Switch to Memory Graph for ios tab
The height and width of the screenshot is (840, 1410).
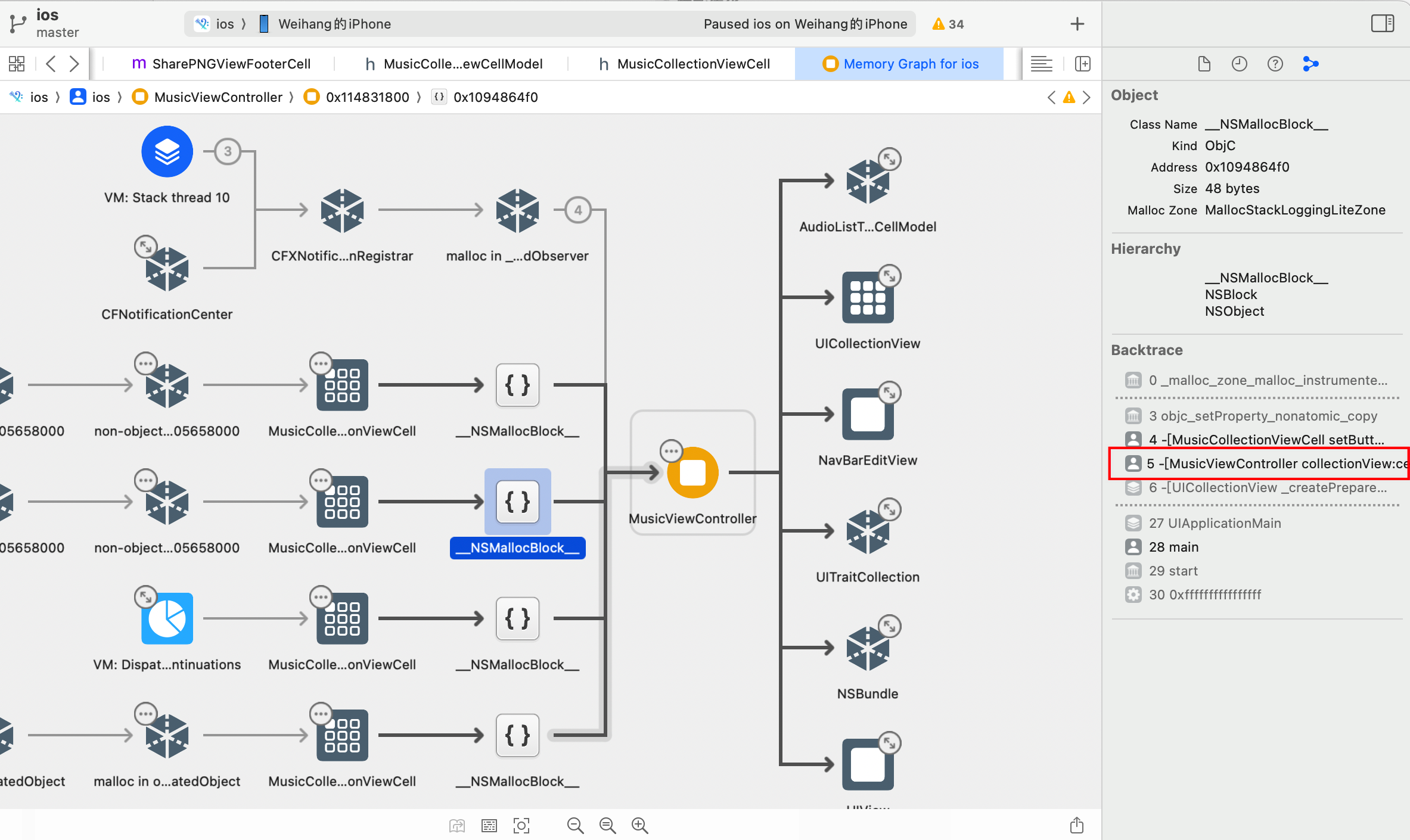pos(900,64)
